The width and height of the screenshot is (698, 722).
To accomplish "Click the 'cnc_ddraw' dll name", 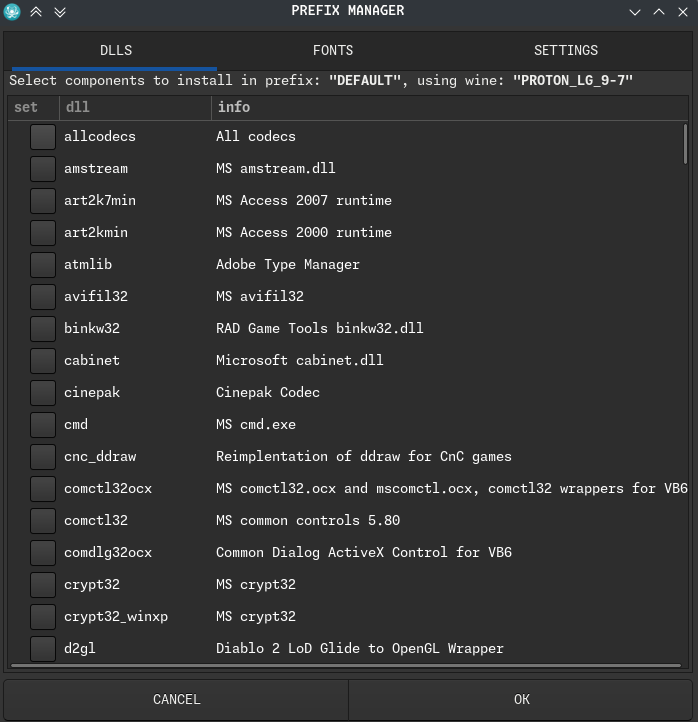I will click(100, 457).
